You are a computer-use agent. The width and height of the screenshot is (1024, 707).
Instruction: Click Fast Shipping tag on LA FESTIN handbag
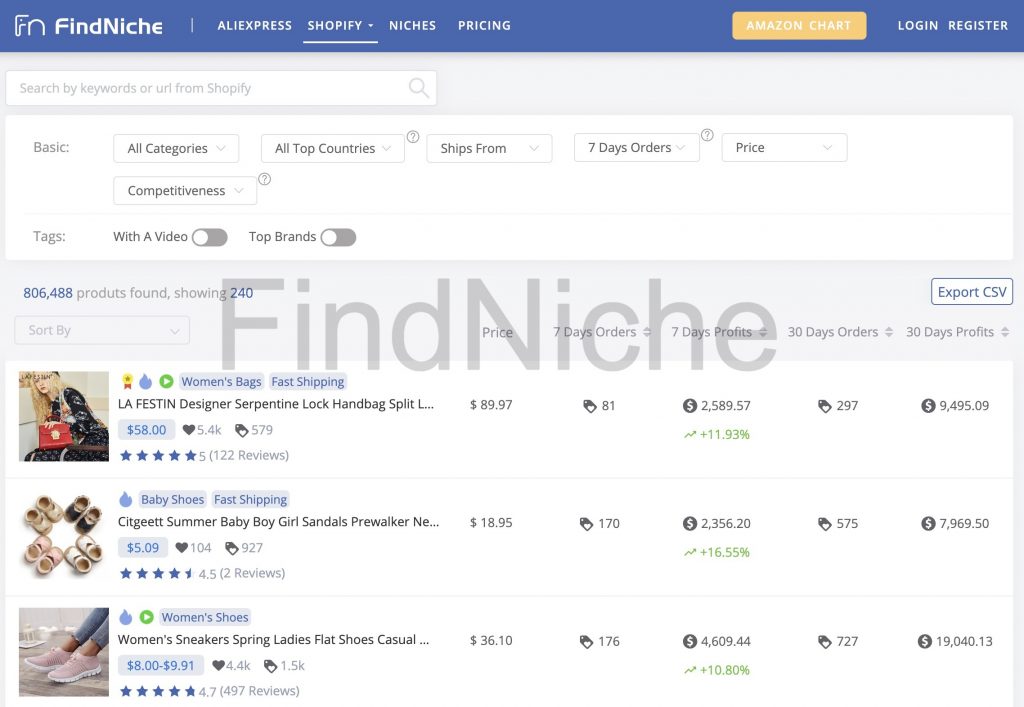coord(308,381)
